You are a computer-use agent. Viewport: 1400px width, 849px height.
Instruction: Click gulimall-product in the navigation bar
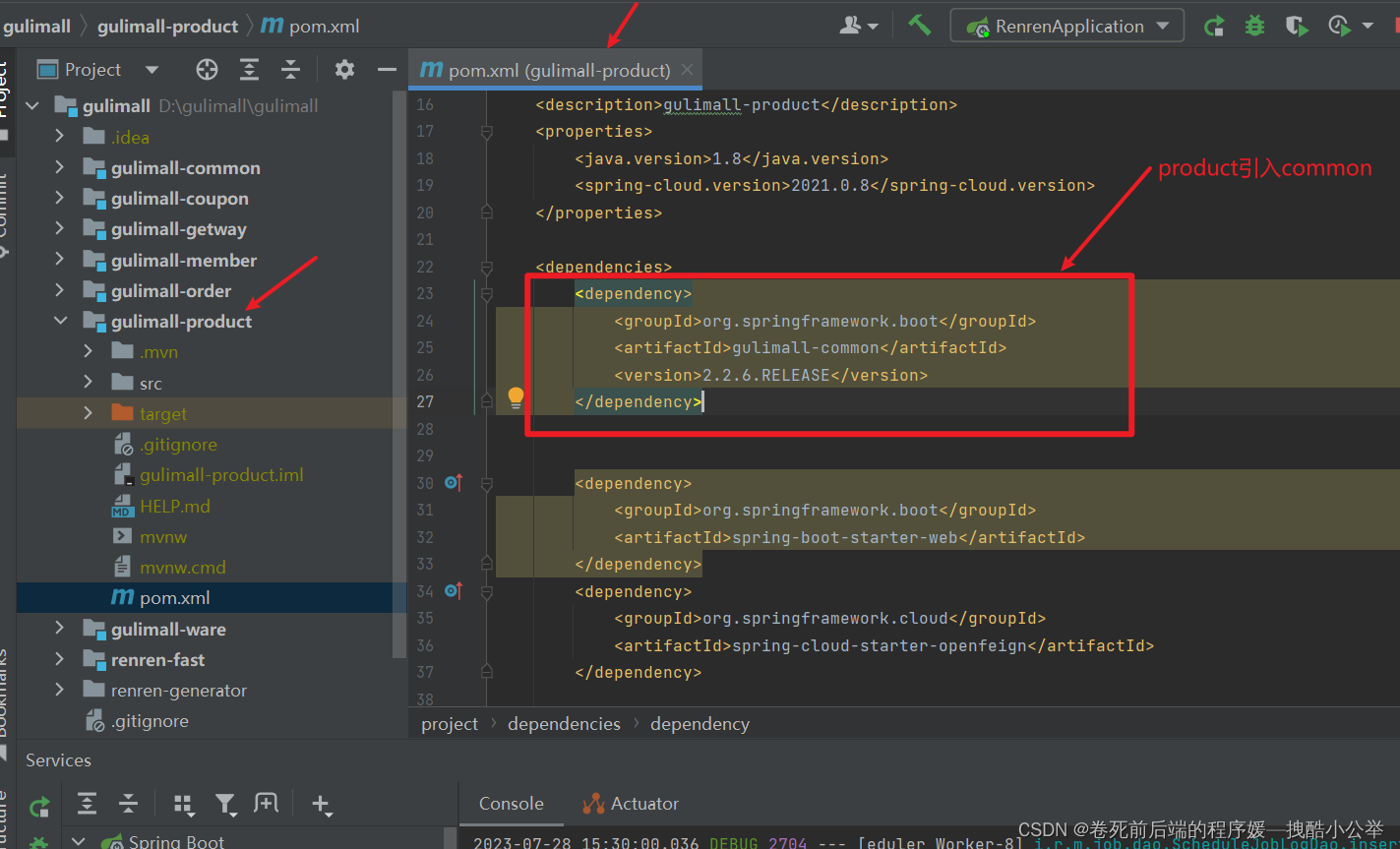pyautogui.click(x=167, y=26)
